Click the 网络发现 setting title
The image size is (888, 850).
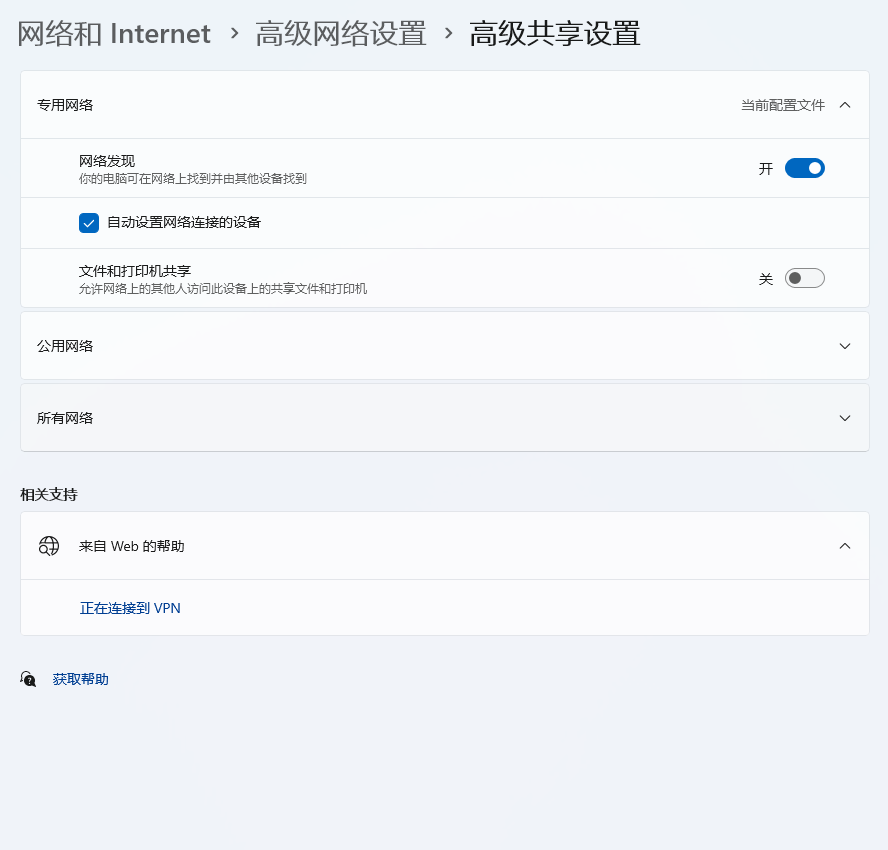pyautogui.click(x=107, y=161)
